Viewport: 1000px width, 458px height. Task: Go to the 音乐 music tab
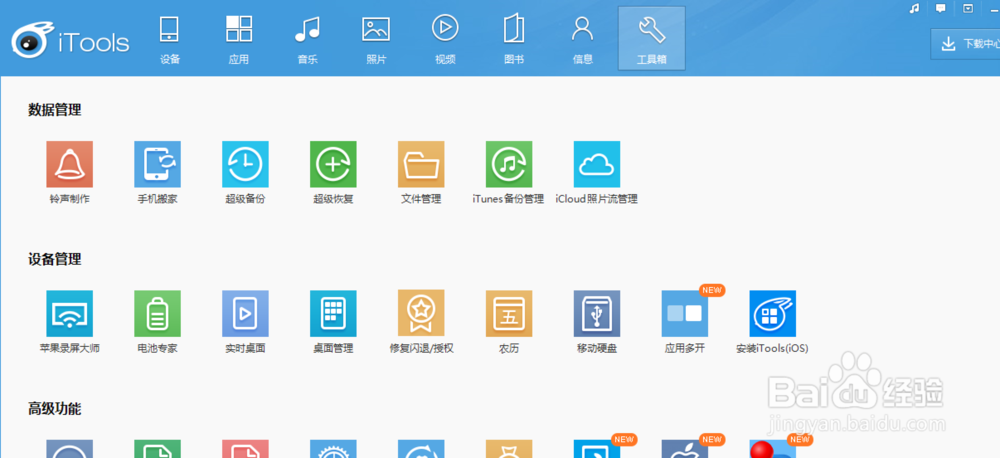[x=307, y=40]
